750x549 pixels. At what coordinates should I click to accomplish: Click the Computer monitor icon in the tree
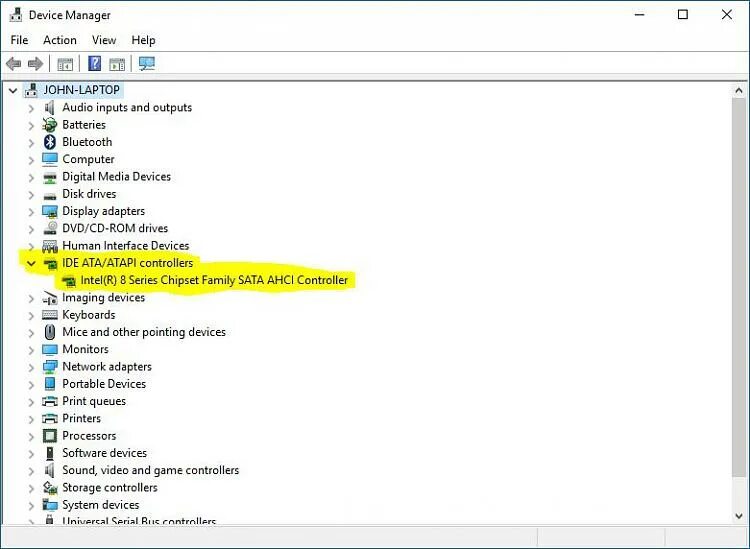click(50, 159)
